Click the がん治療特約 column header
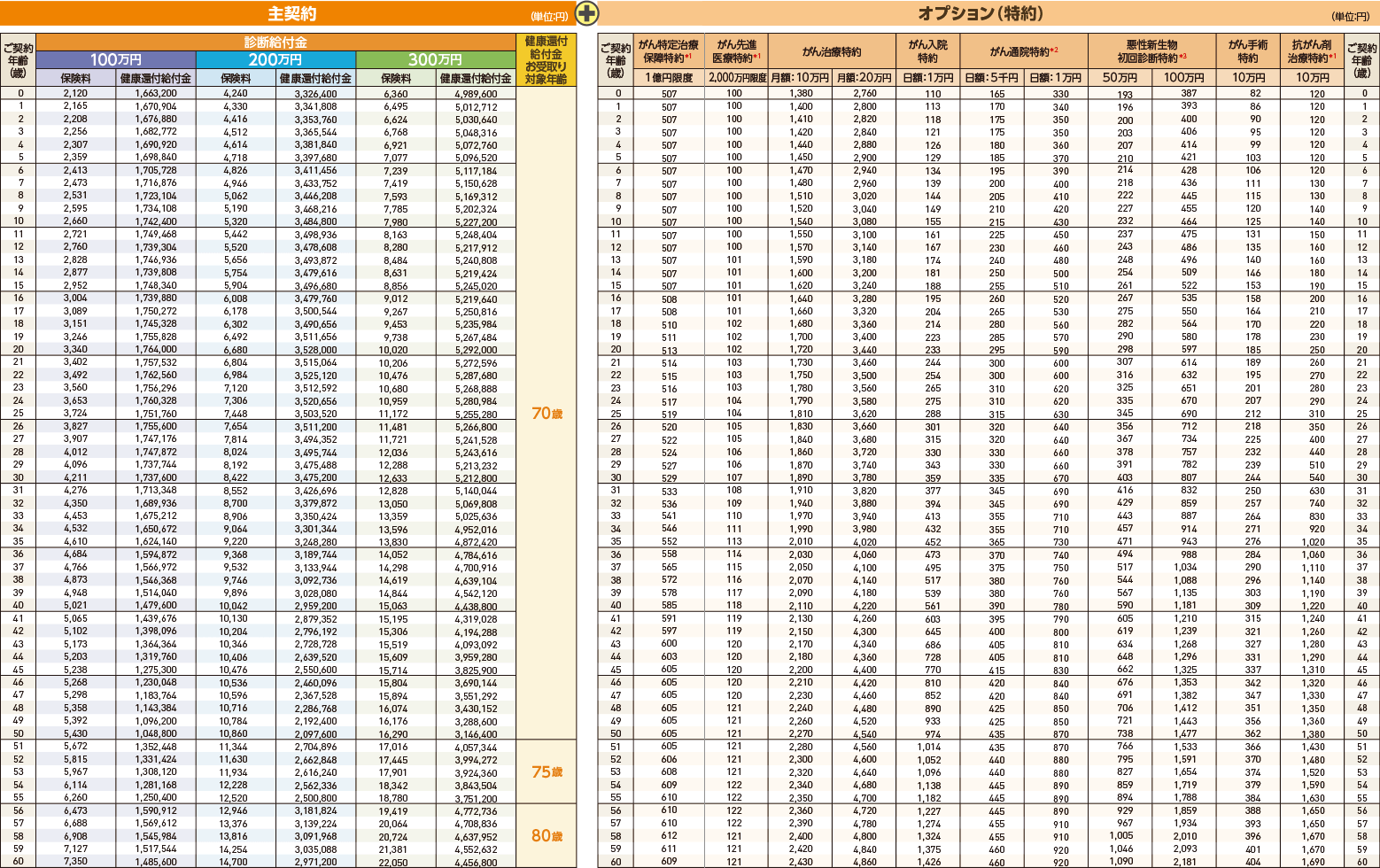This screenshot has height=868, width=1380. 832,51
